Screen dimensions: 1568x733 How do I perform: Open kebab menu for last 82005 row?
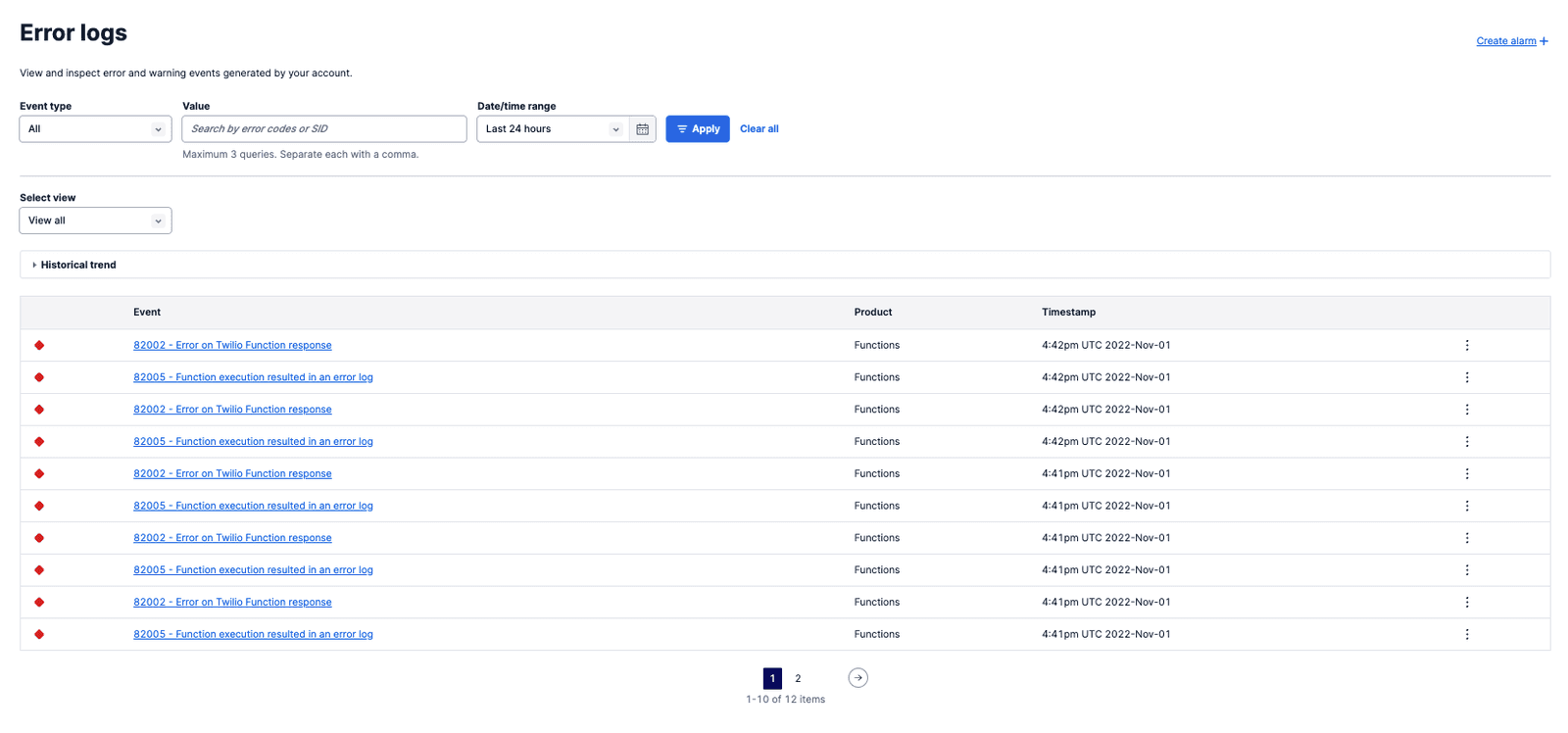point(1466,634)
